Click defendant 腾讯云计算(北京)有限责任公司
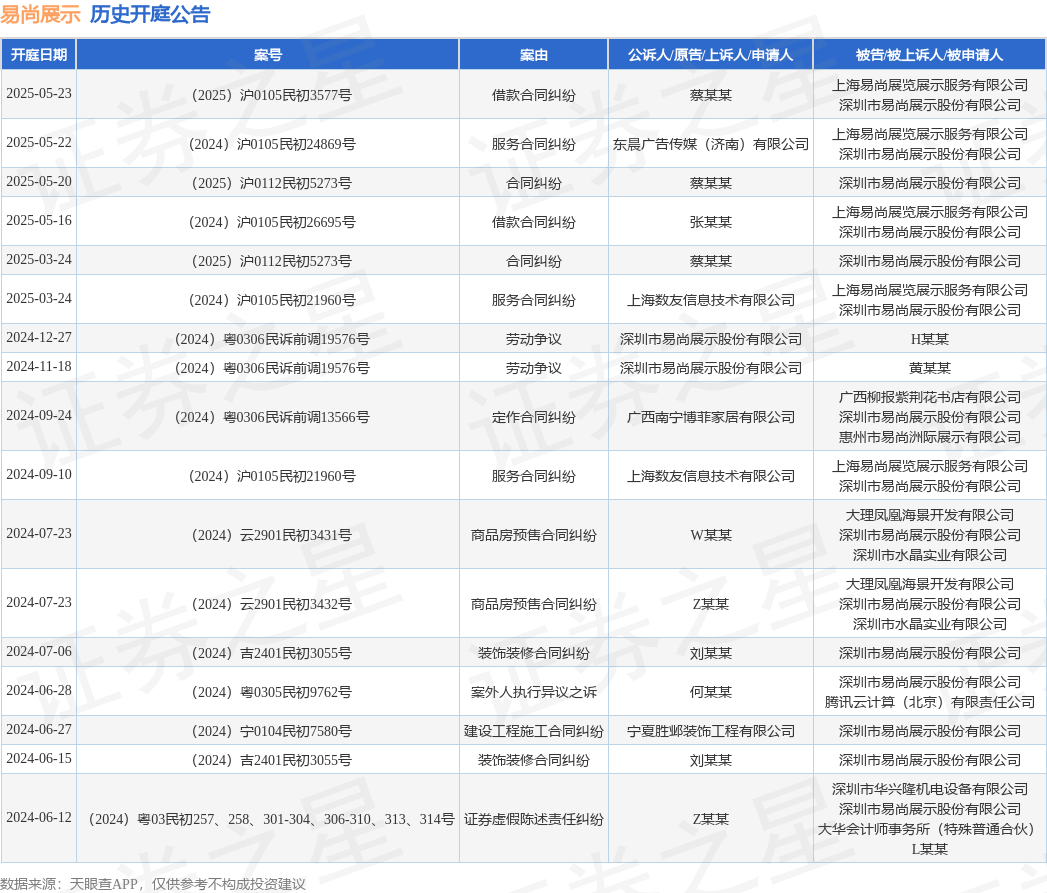 (929, 702)
